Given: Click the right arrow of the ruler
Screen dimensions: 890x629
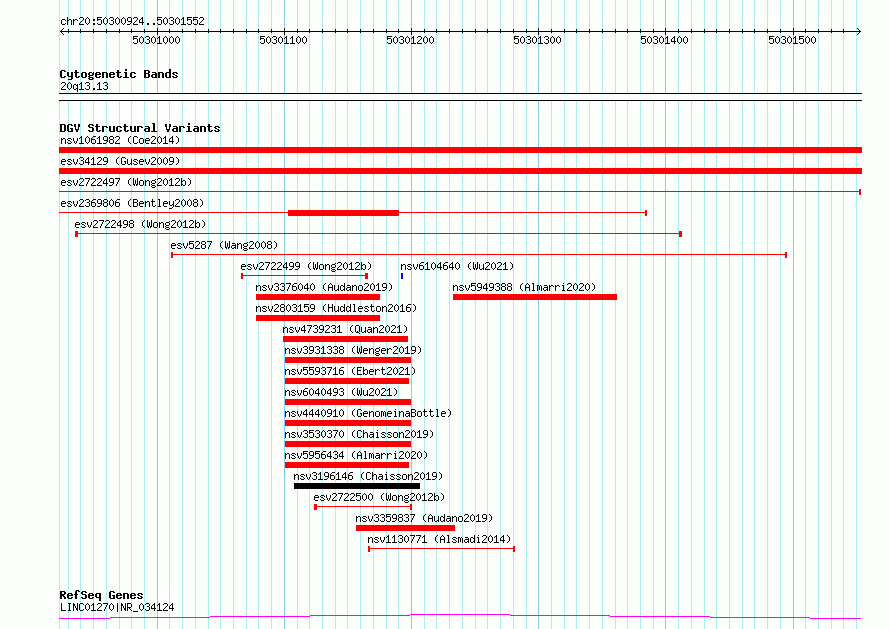Looking at the screenshot, I should pyautogui.click(x=858, y=31).
